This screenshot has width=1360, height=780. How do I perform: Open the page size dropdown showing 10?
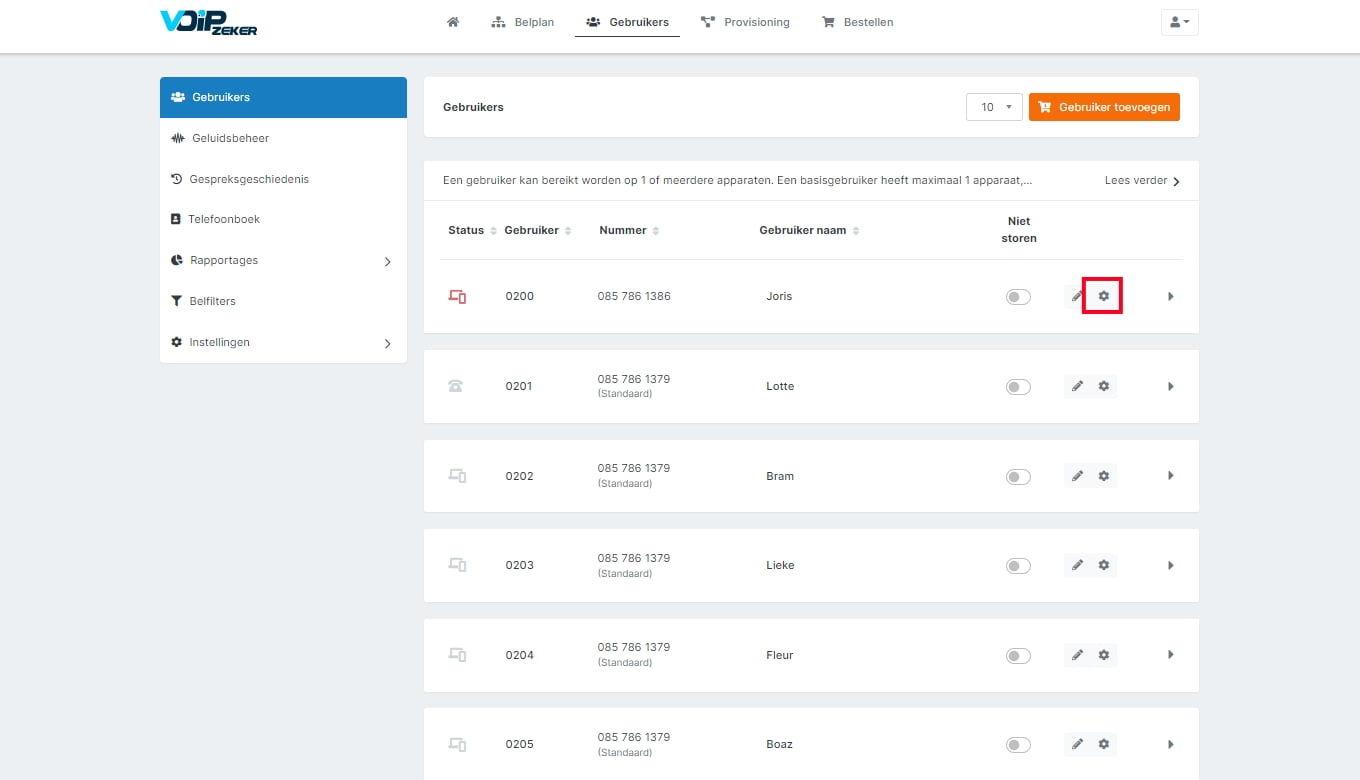(994, 107)
